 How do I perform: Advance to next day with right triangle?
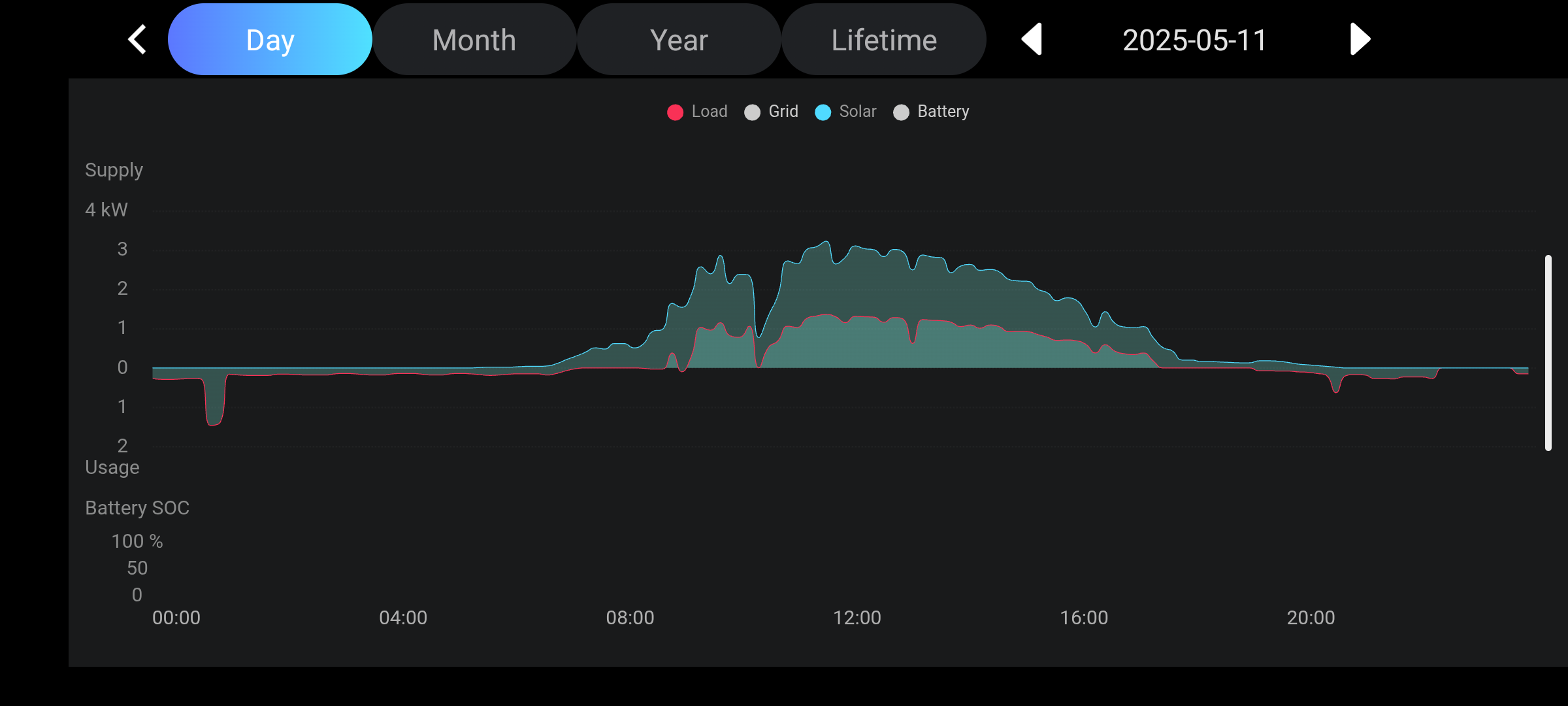pyautogui.click(x=1360, y=40)
